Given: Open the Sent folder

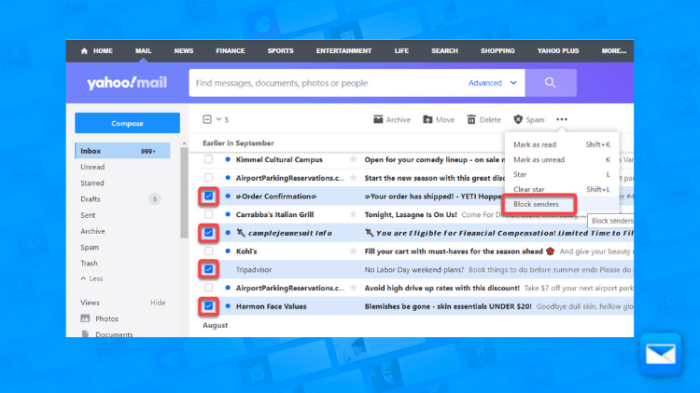Looking at the screenshot, I should (x=88, y=215).
